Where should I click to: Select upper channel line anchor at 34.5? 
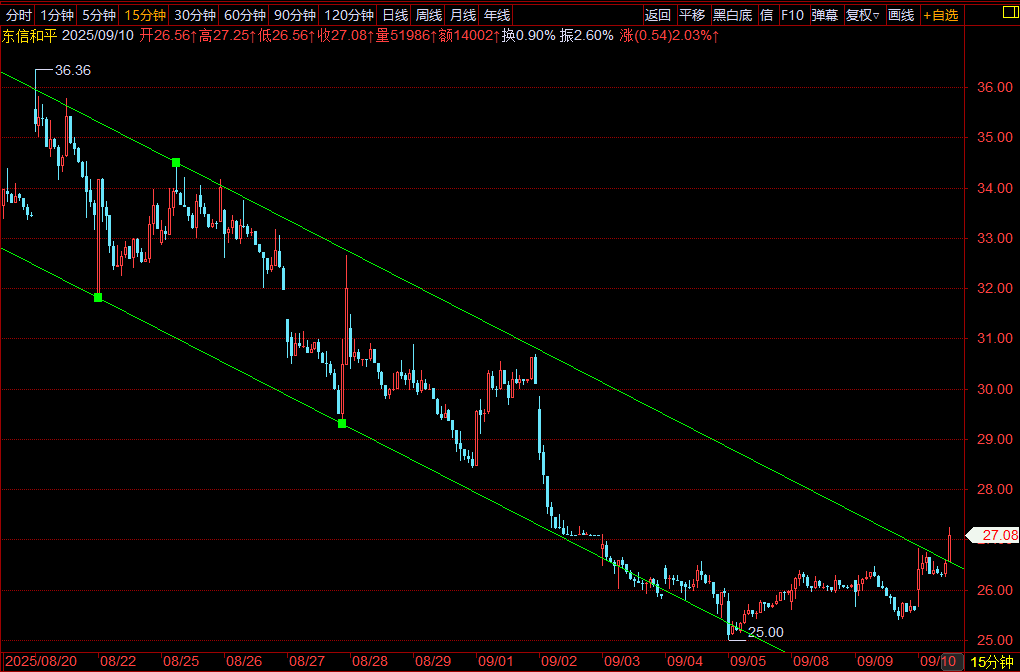point(176,162)
